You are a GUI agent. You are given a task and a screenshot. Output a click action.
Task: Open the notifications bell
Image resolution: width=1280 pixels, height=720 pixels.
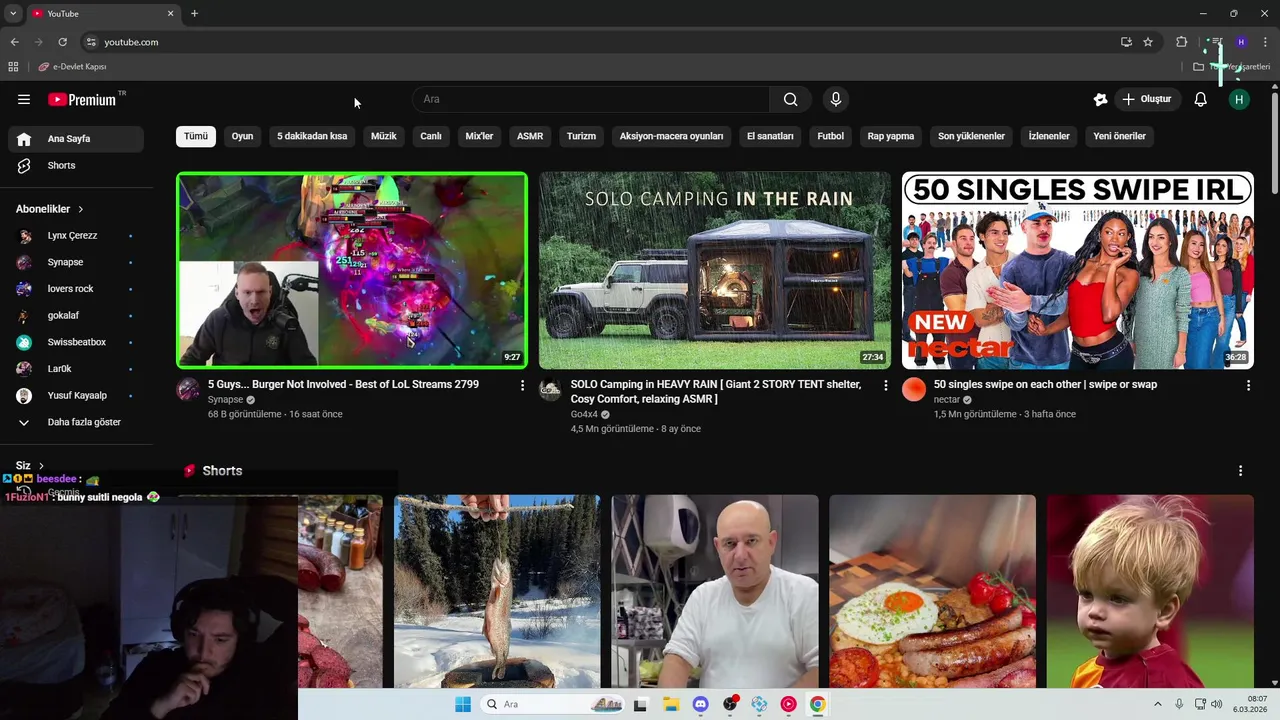1201,99
